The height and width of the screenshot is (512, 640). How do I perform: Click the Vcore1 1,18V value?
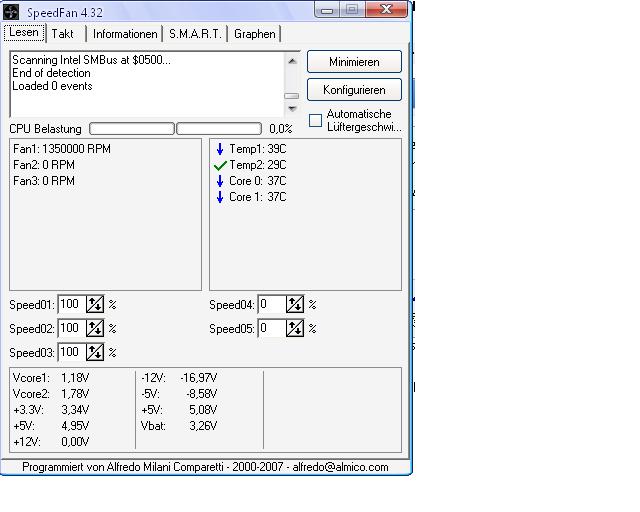coord(75,378)
